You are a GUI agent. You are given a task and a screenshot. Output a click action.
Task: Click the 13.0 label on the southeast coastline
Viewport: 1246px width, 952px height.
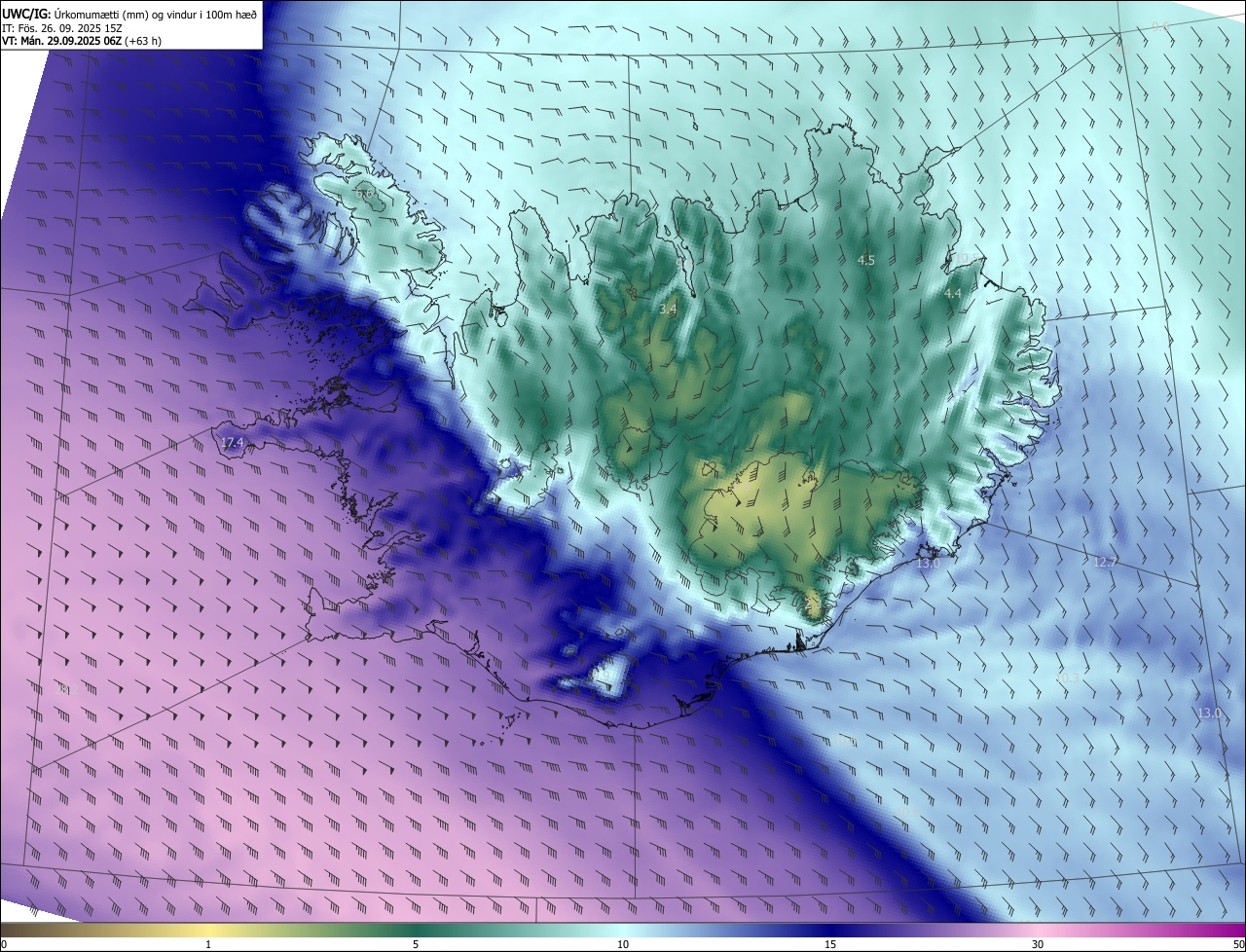(929, 563)
